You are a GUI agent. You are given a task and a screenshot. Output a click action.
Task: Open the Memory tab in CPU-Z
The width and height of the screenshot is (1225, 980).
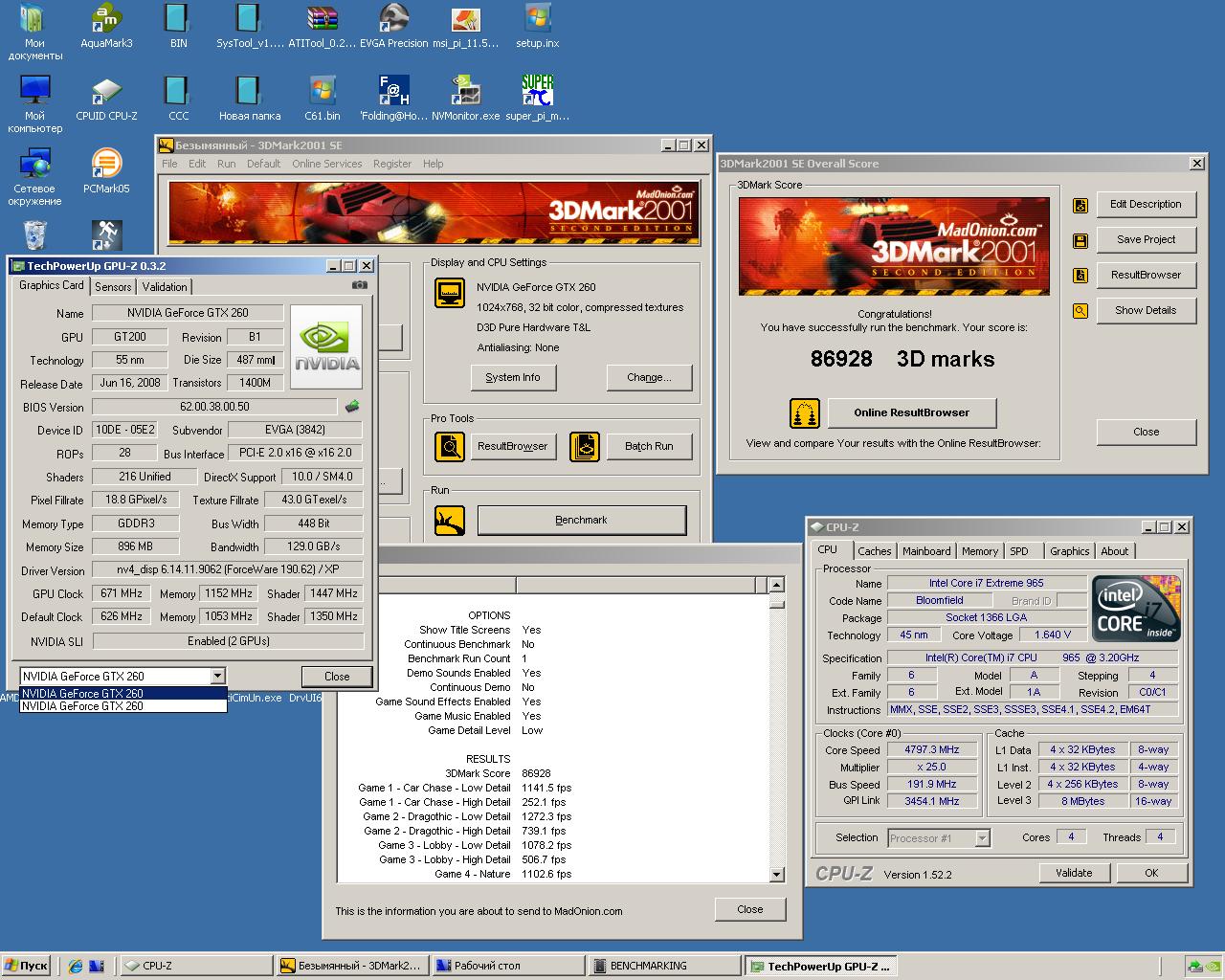pos(980,551)
